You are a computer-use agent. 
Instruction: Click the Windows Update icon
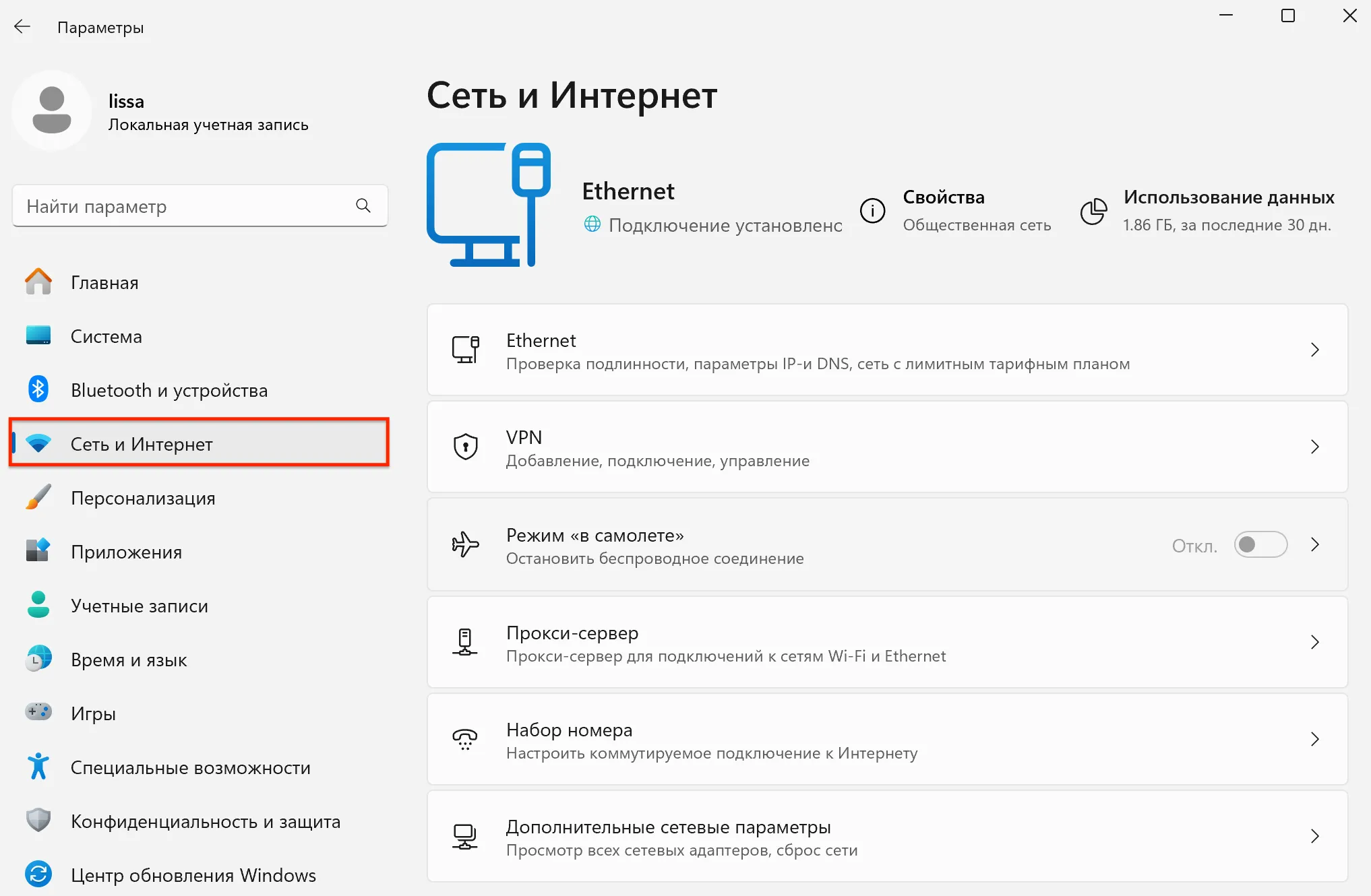point(38,874)
